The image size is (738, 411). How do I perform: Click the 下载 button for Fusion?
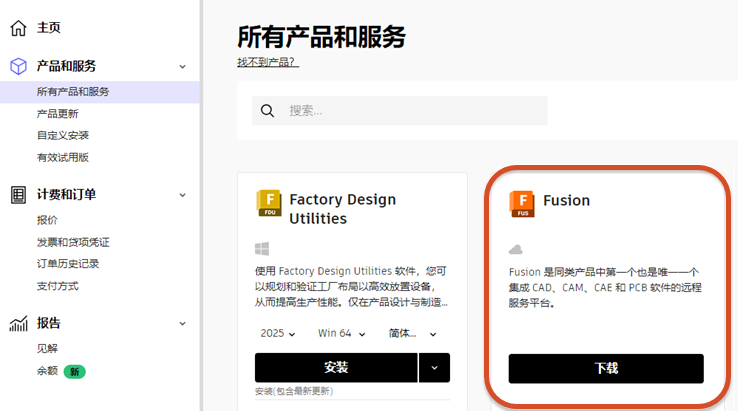click(606, 369)
